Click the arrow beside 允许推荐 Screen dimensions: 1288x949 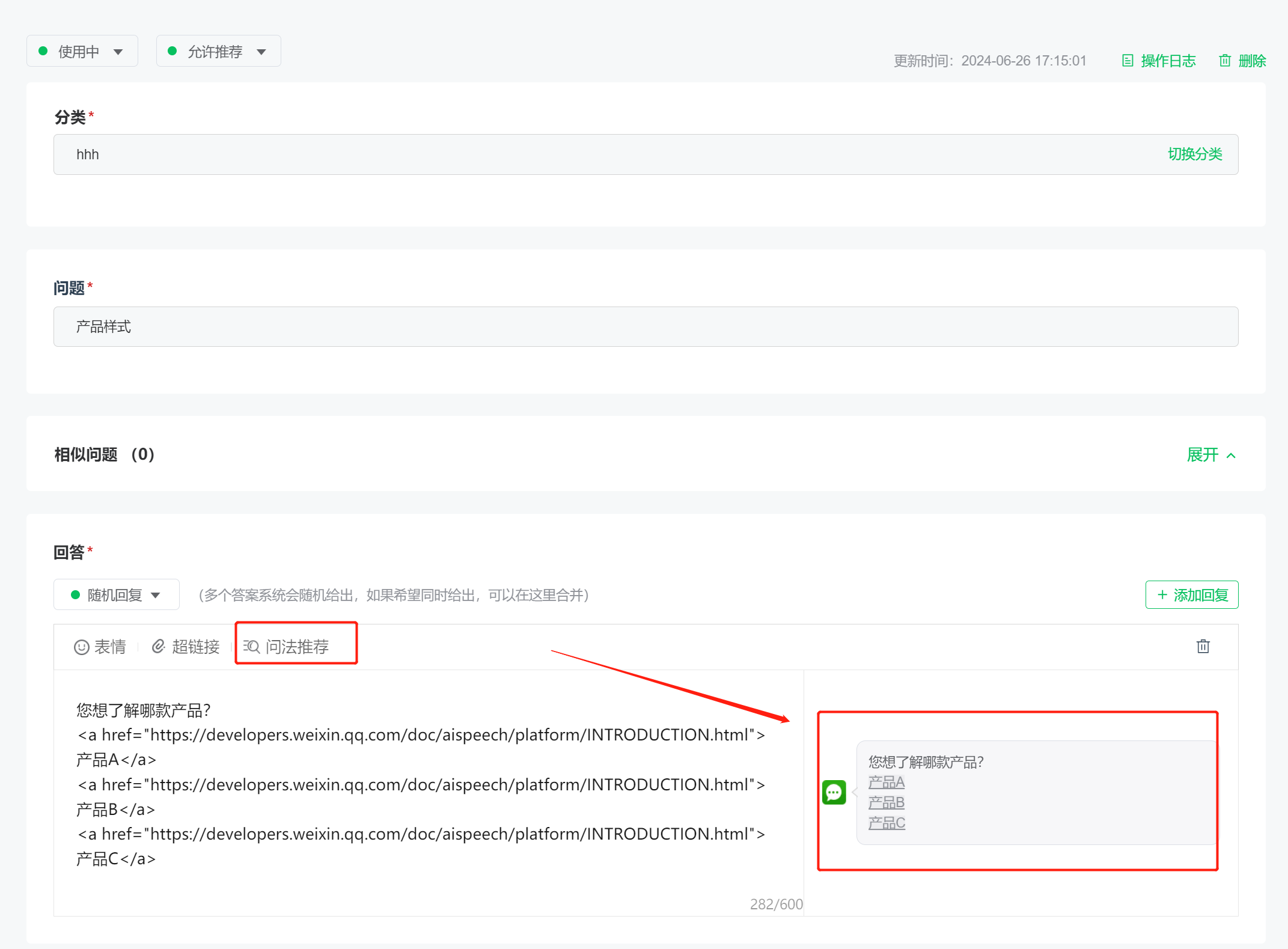[x=261, y=52]
